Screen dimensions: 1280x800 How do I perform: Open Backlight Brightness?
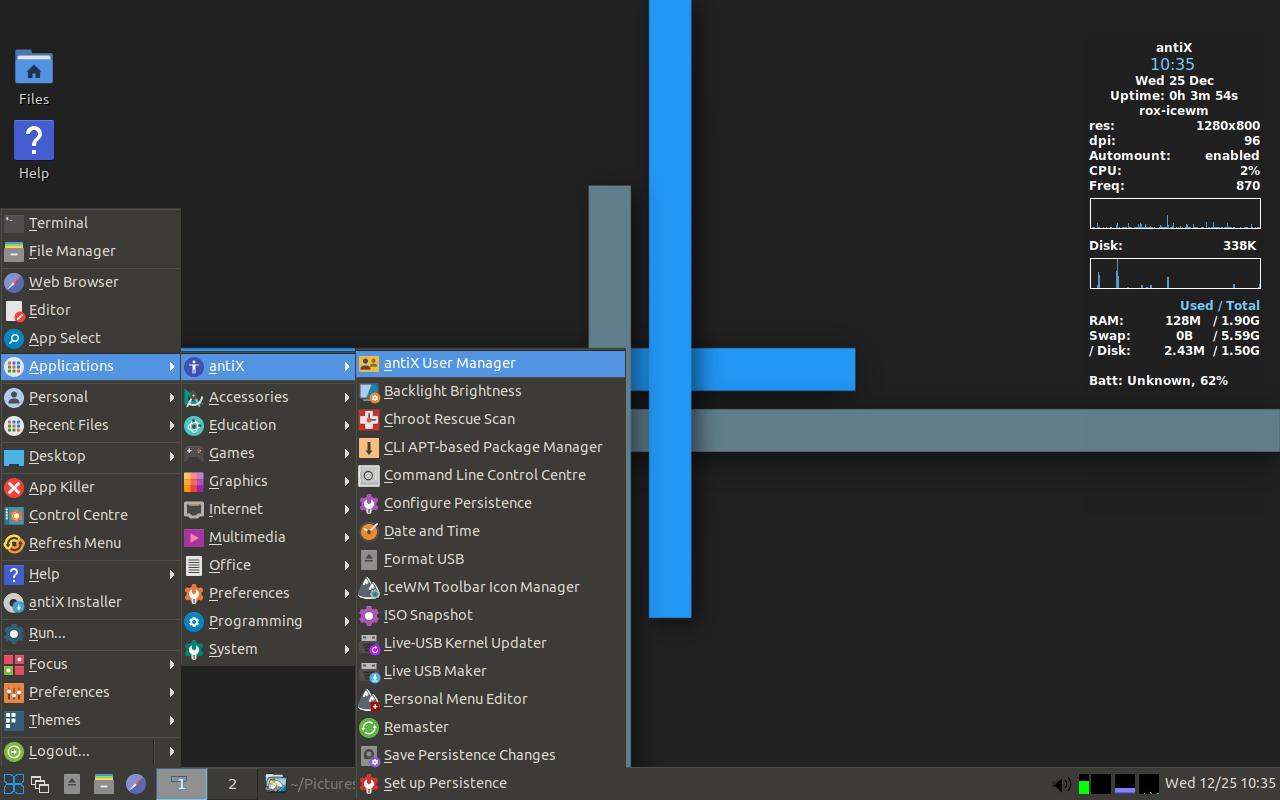coord(491,391)
